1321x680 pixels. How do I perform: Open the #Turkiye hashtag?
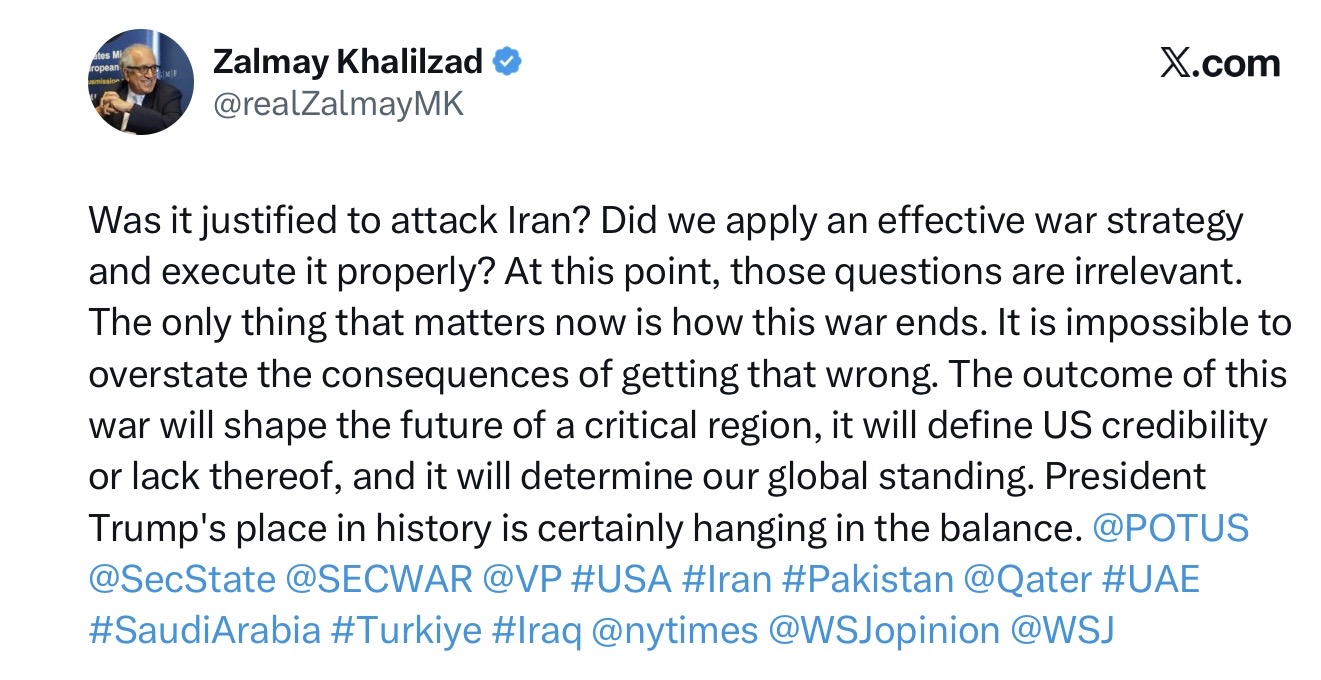[x=409, y=631]
